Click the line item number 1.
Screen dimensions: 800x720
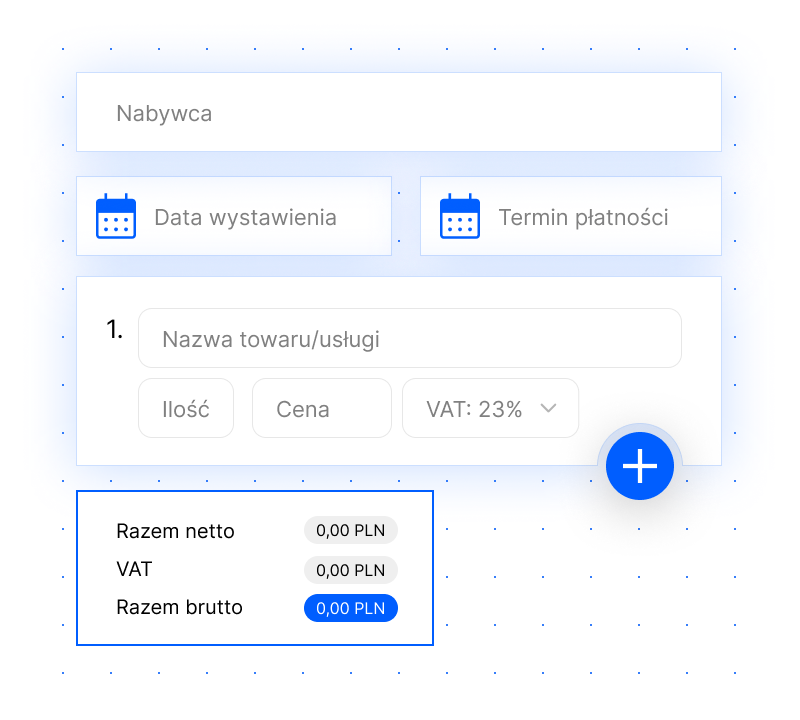pos(115,330)
